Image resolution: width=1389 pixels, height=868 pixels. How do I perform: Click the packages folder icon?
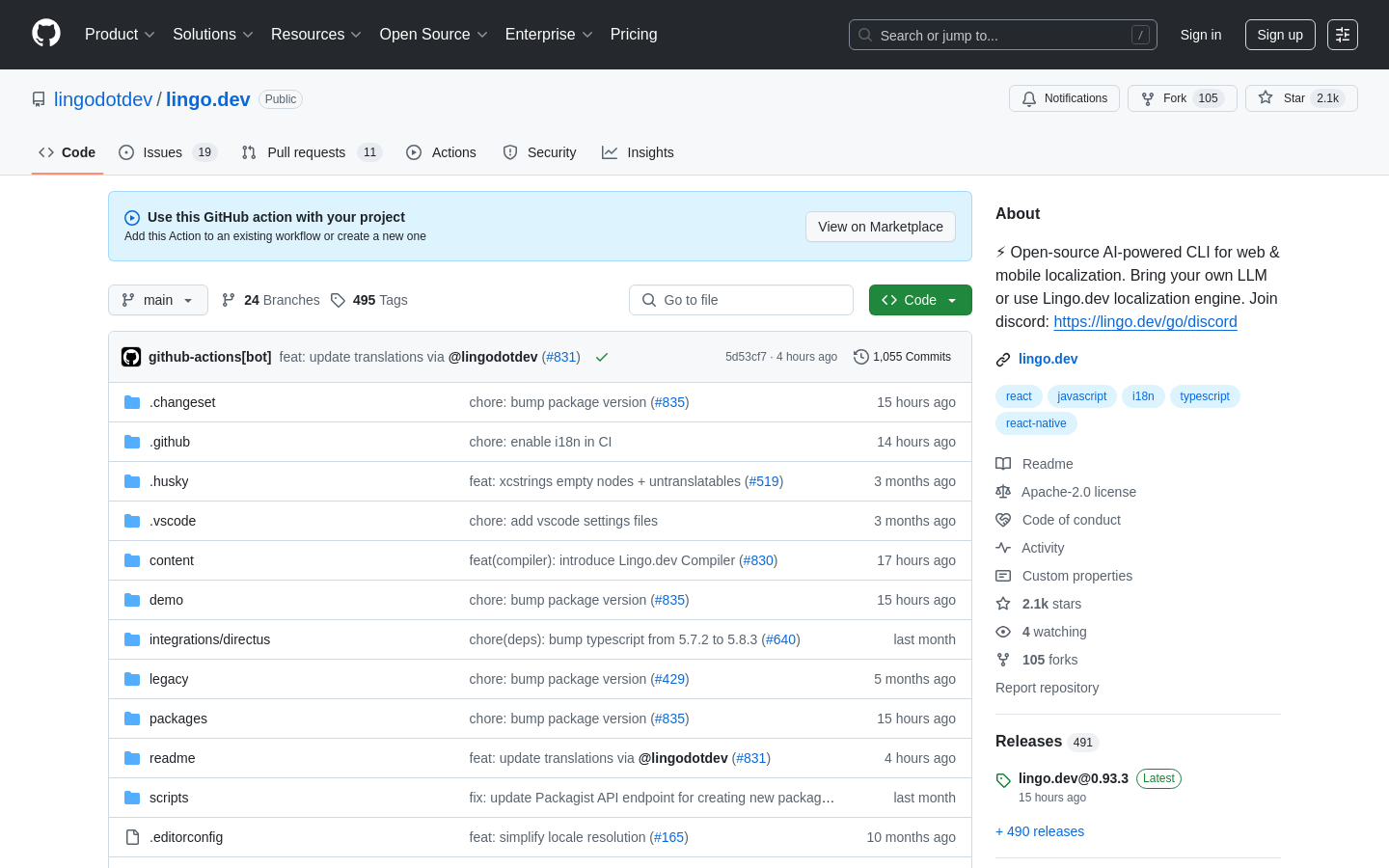[132, 719]
